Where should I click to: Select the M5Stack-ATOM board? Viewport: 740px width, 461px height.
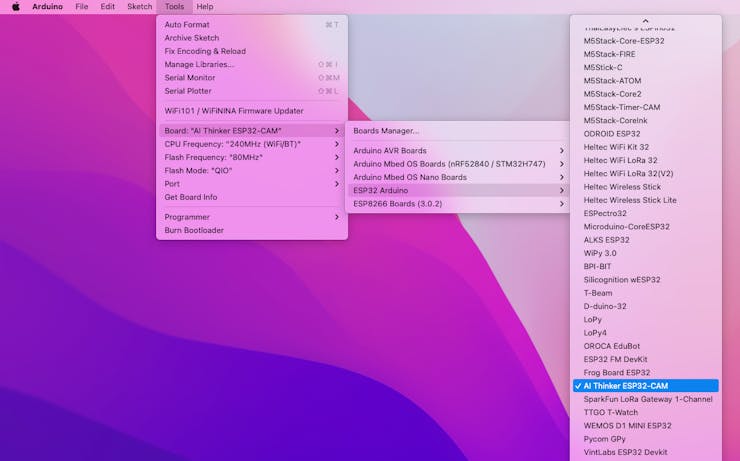pos(646,81)
